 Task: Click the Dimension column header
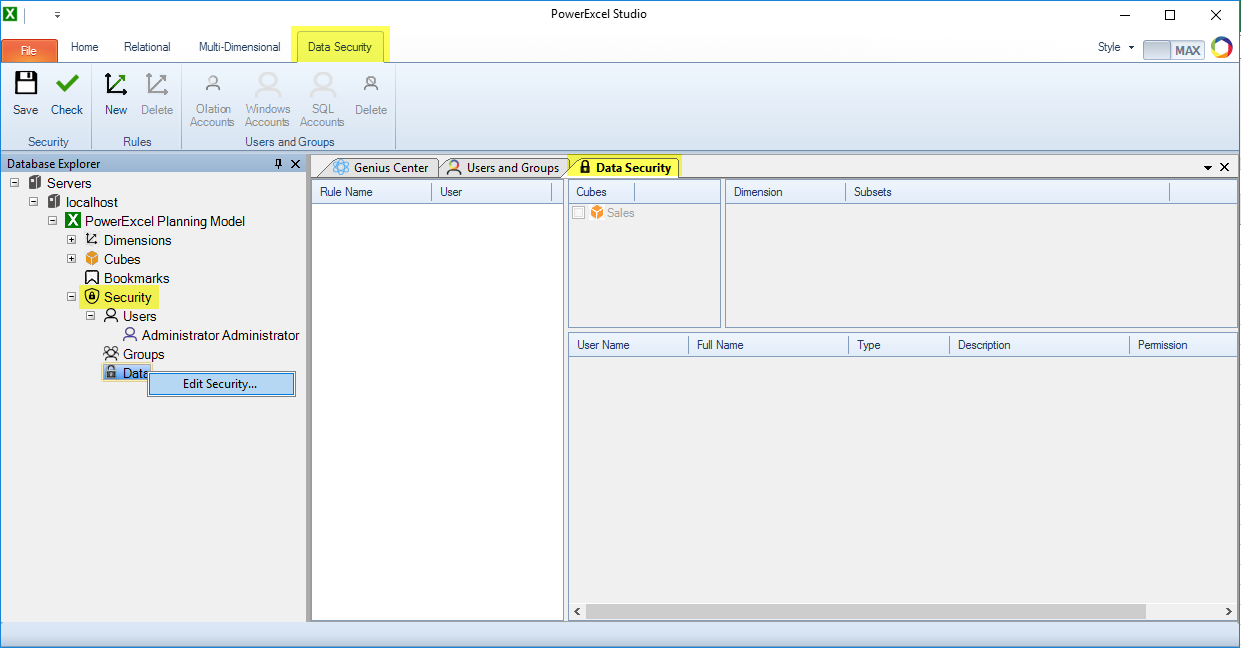click(786, 191)
